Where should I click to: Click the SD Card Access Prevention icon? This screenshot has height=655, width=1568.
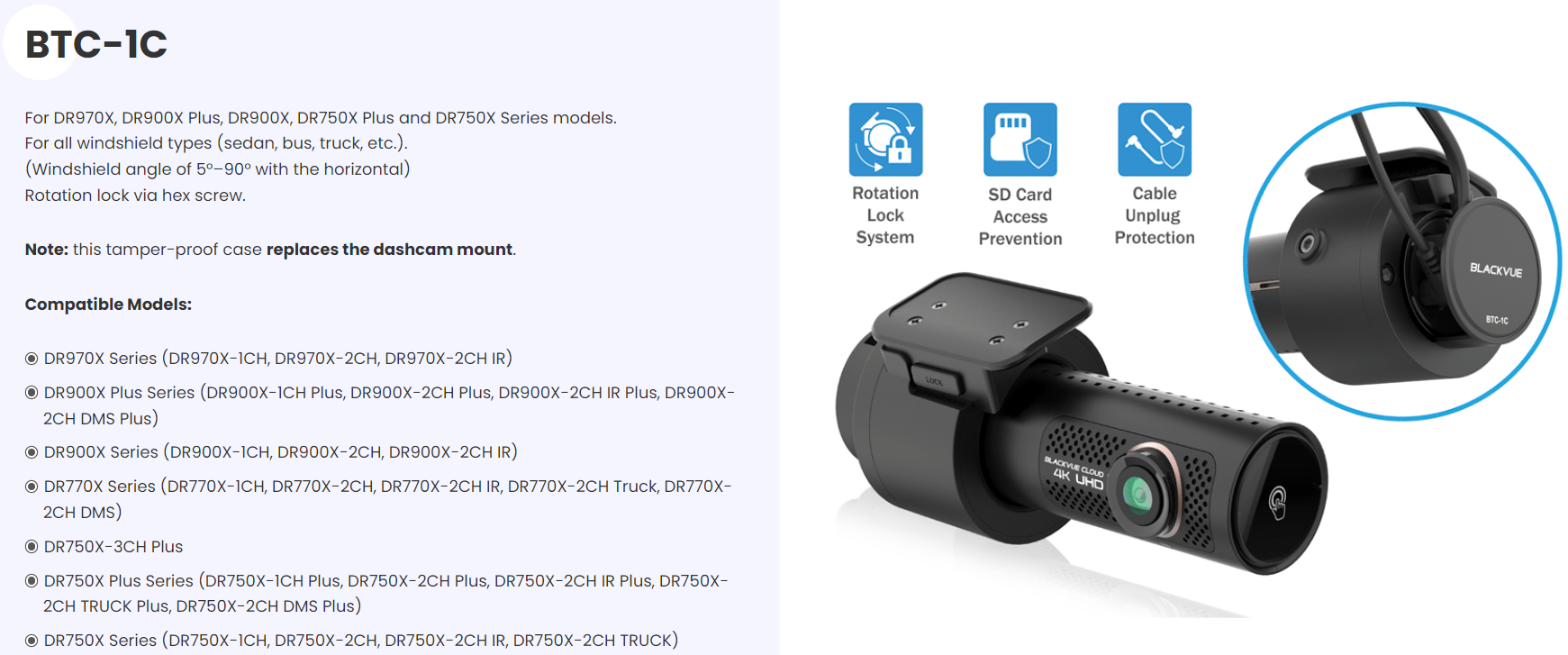(1020, 140)
